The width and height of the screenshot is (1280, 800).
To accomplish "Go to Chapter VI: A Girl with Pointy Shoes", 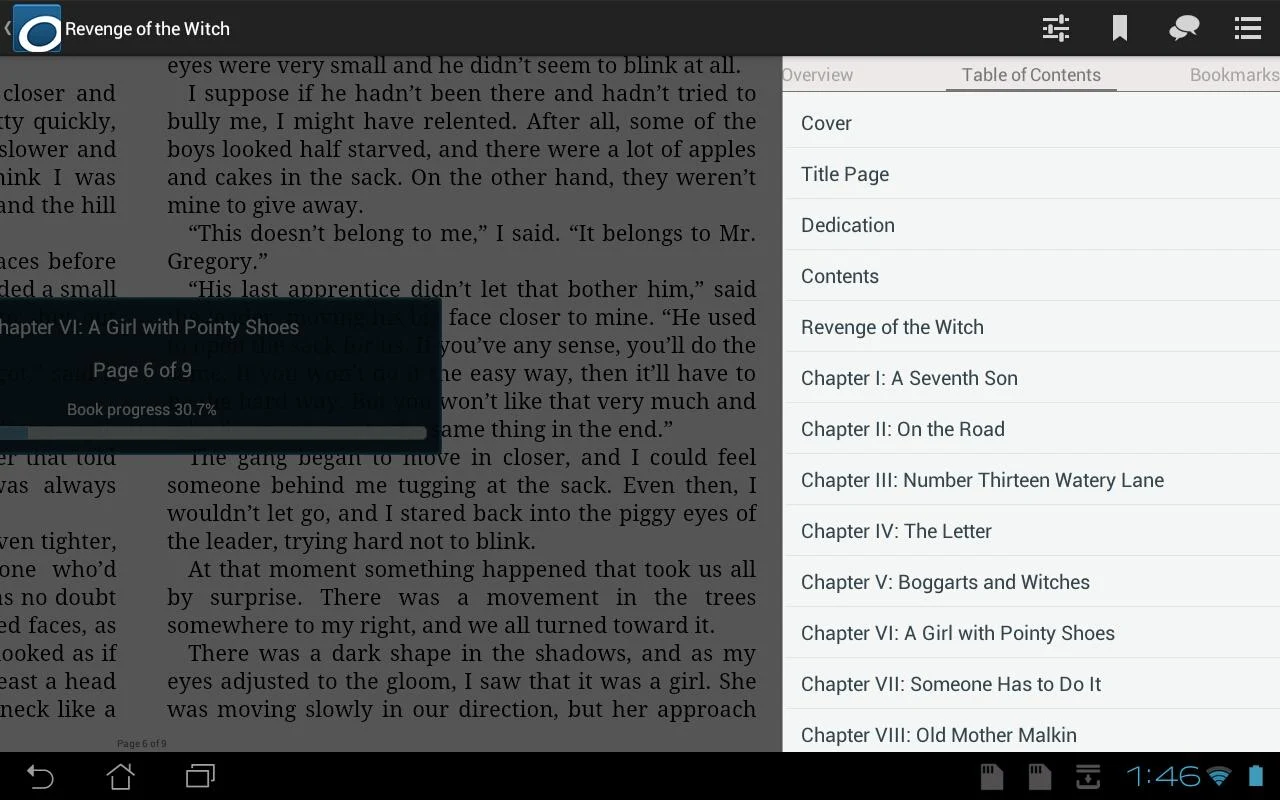I will click(x=1031, y=633).
